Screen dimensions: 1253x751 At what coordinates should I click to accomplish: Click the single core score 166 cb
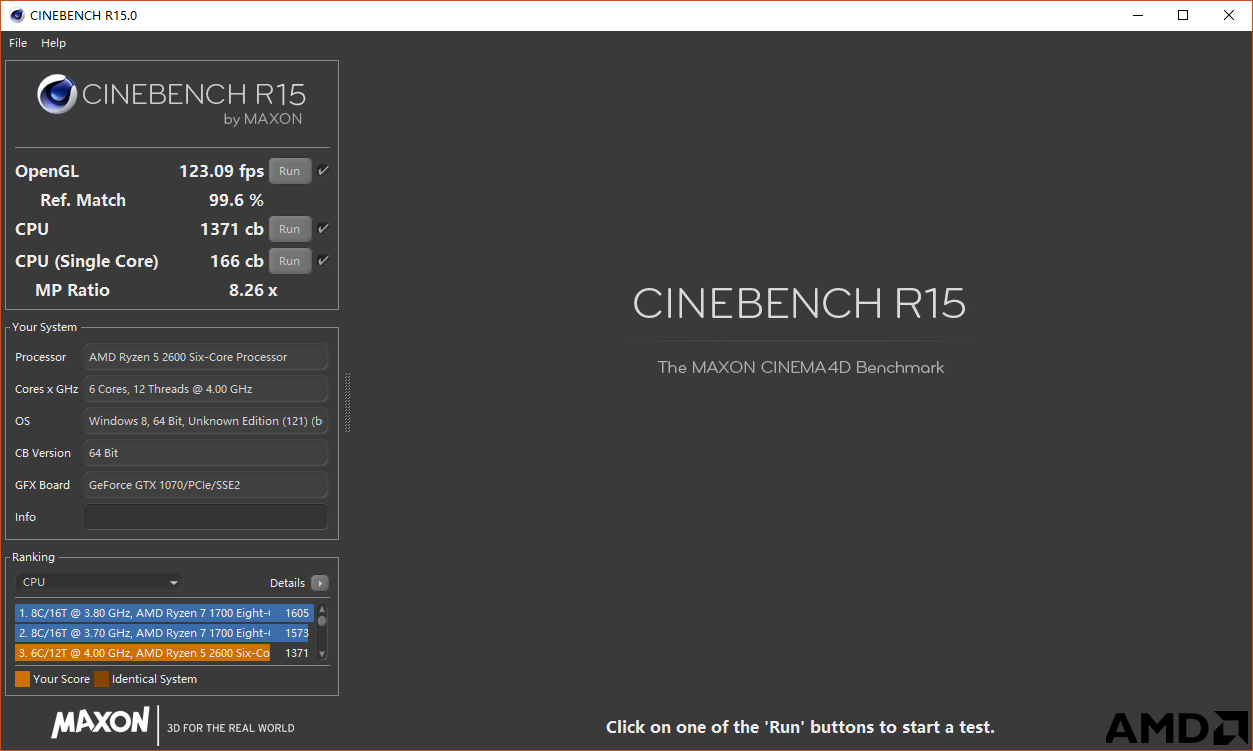[237, 261]
